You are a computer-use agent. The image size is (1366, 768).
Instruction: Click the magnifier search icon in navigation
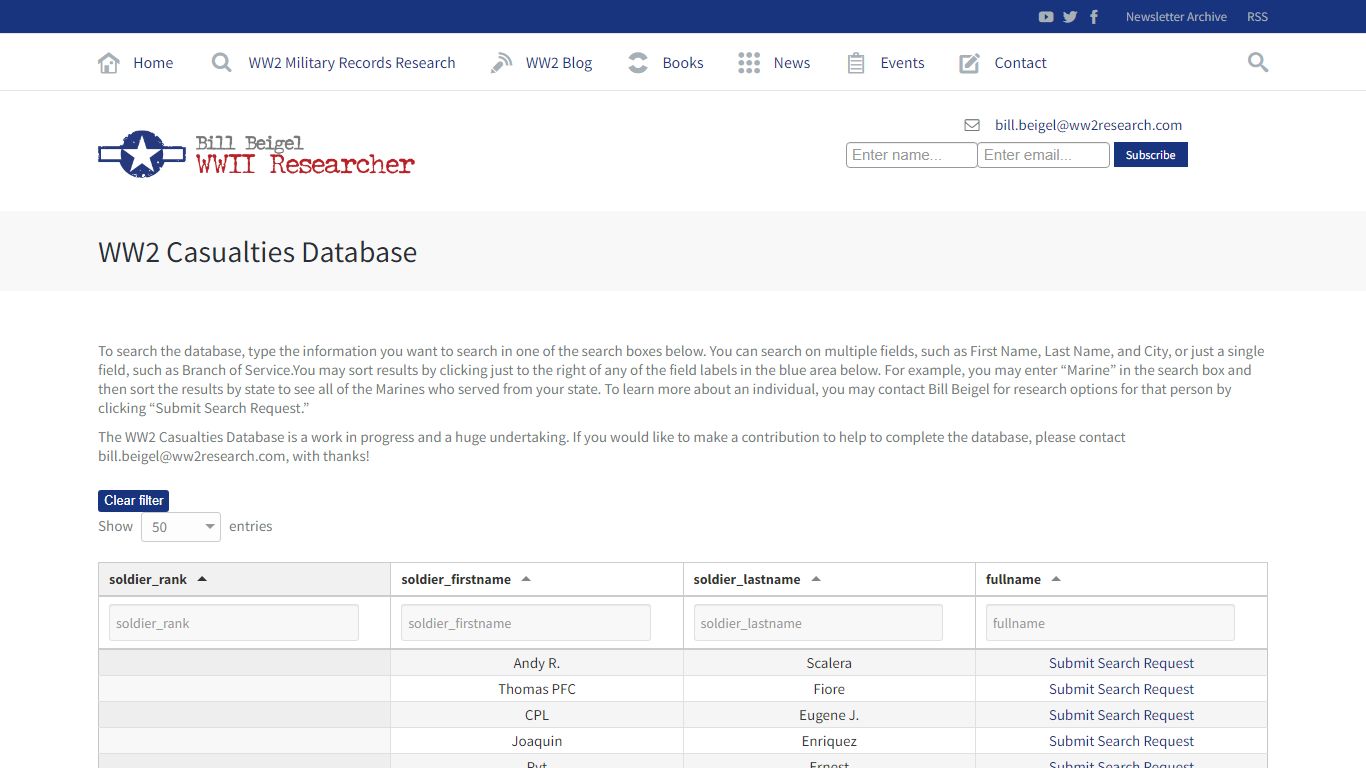1258,63
